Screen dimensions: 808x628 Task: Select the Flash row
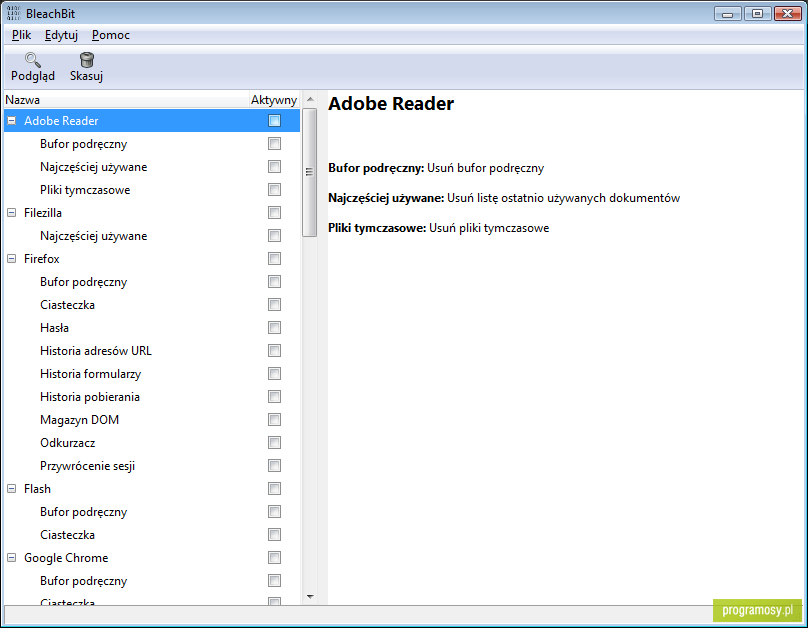point(152,489)
